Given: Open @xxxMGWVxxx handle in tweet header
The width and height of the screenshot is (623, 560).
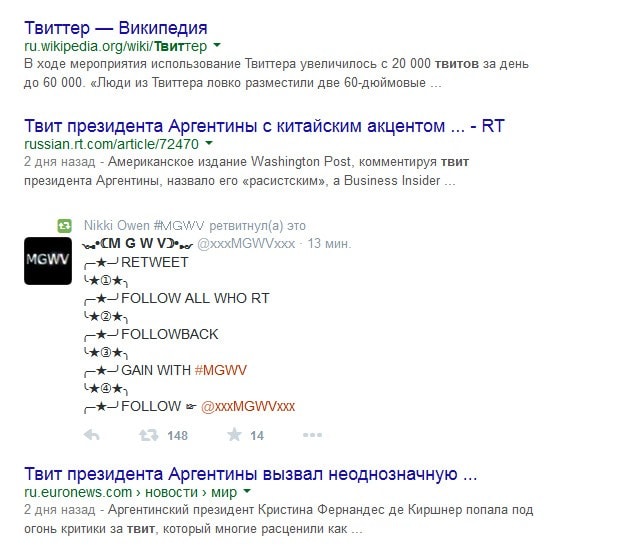Looking at the screenshot, I should click(x=246, y=243).
